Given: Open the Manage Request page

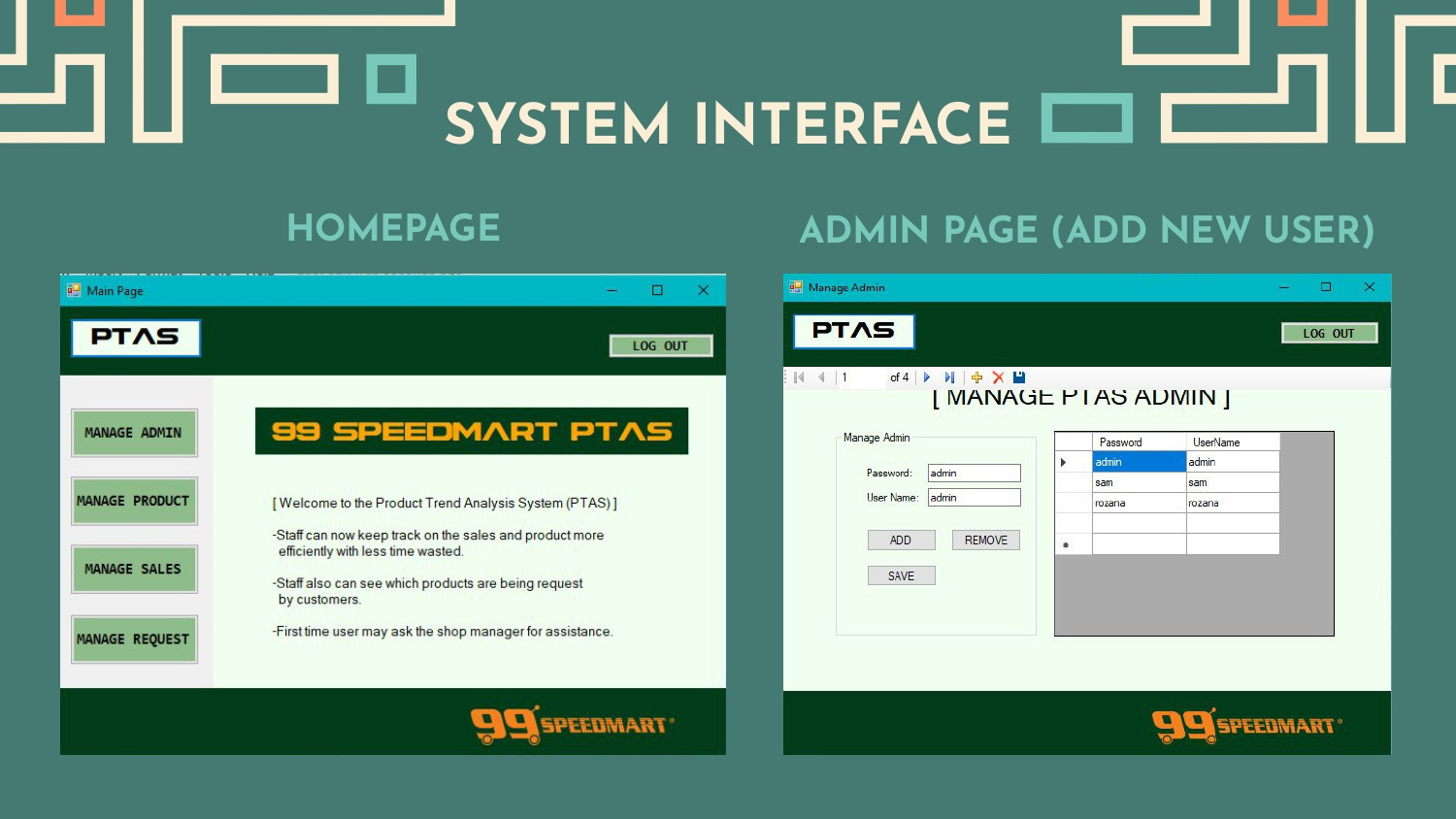Looking at the screenshot, I should 134,639.
